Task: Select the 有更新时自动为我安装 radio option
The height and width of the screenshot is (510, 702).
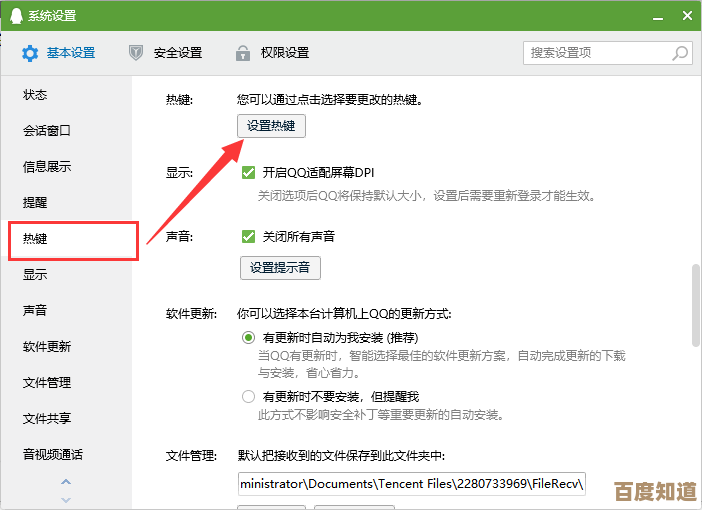Action: pos(249,338)
